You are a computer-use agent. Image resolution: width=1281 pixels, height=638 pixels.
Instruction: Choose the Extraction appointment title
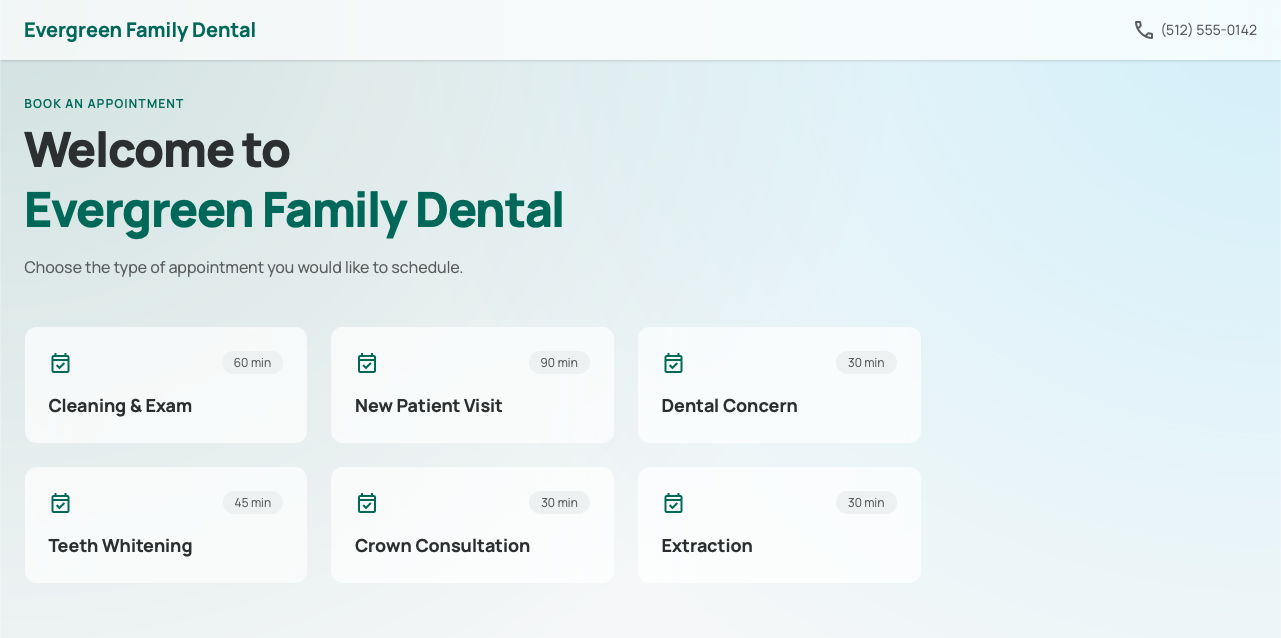707,546
